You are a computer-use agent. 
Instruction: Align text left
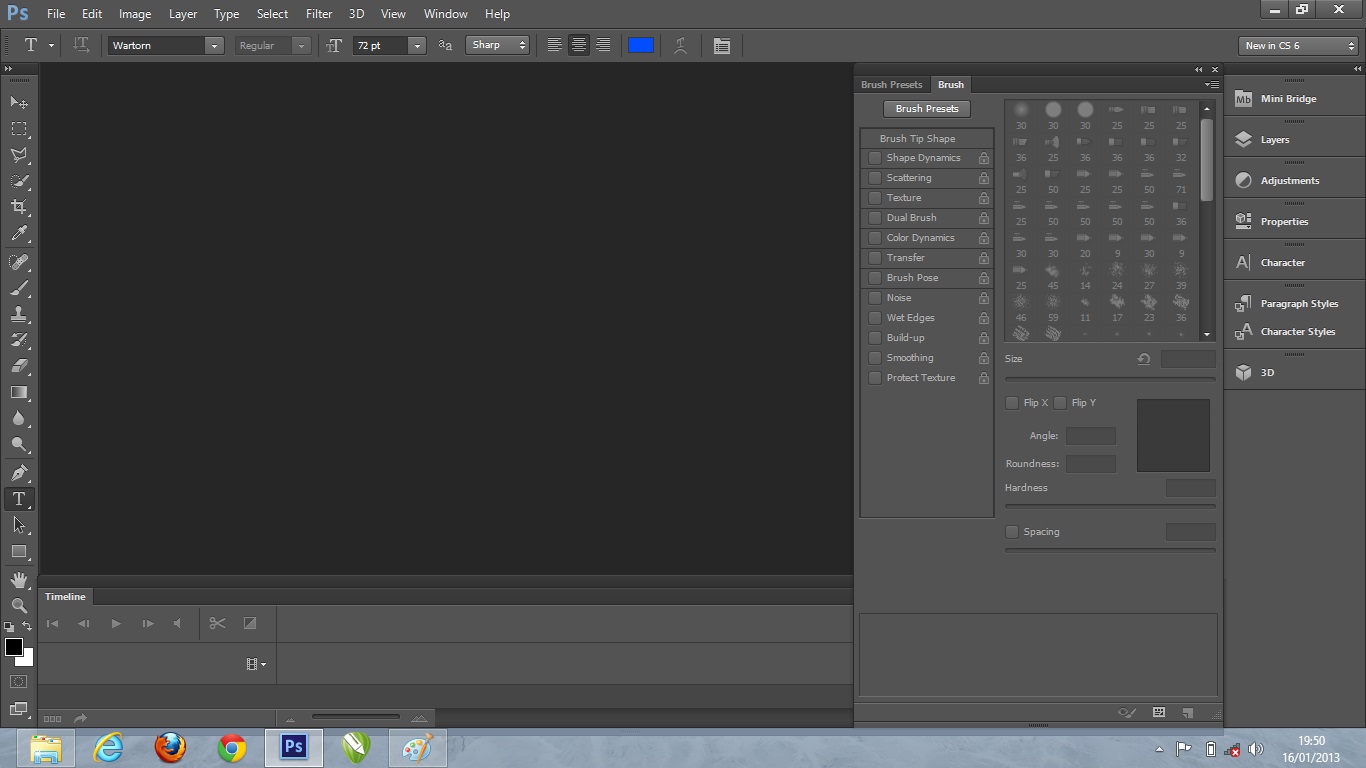pyautogui.click(x=554, y=45)
